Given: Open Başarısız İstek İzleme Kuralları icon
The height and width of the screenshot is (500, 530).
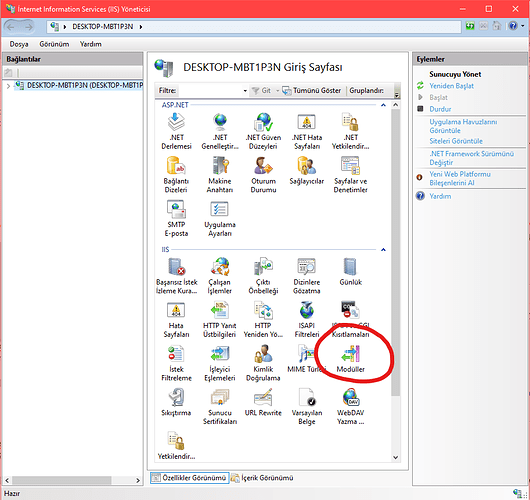Looking at the screenshot, I should [x=176, y=276].
